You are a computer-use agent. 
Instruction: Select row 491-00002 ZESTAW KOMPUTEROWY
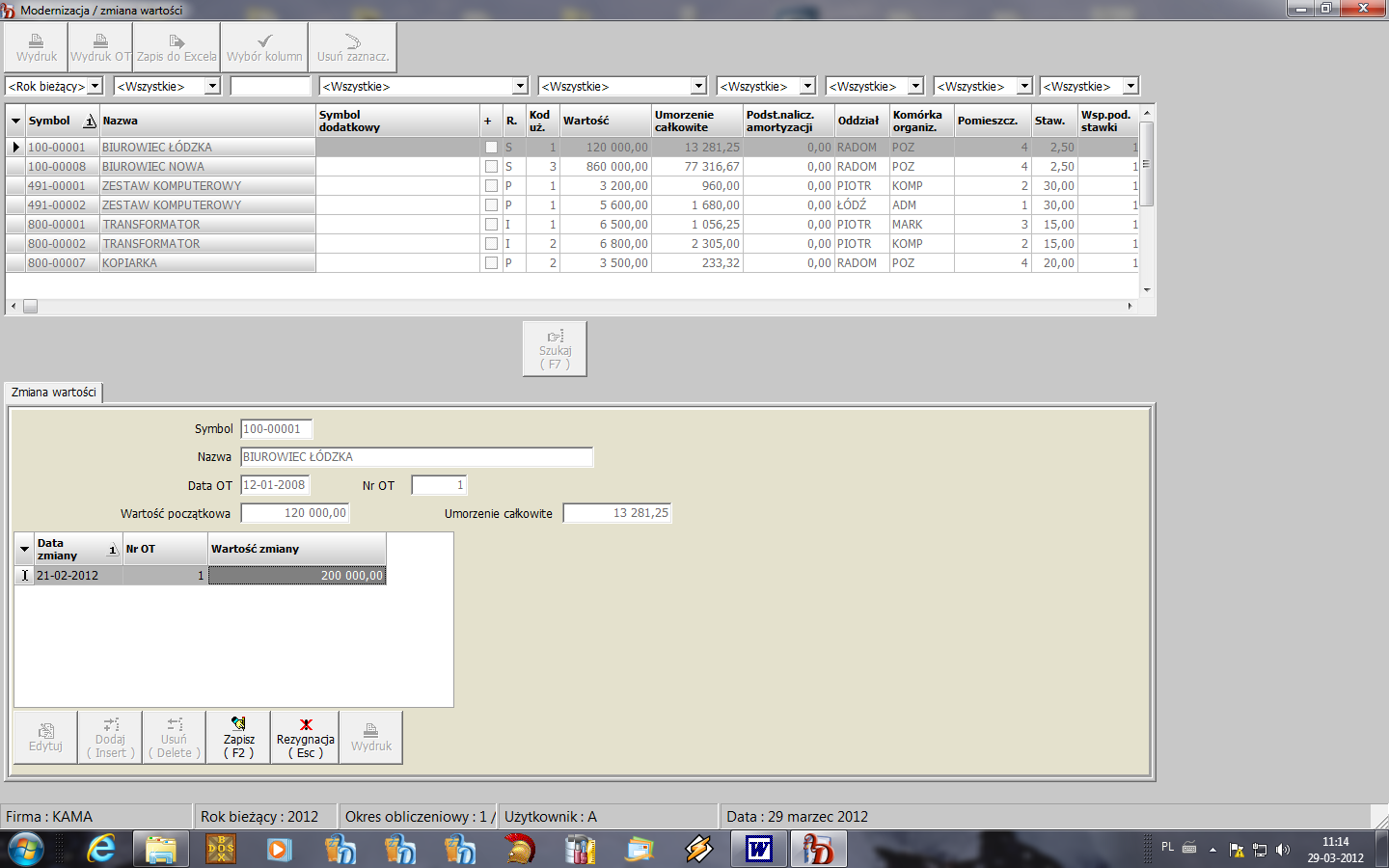[x=572, y=205]
